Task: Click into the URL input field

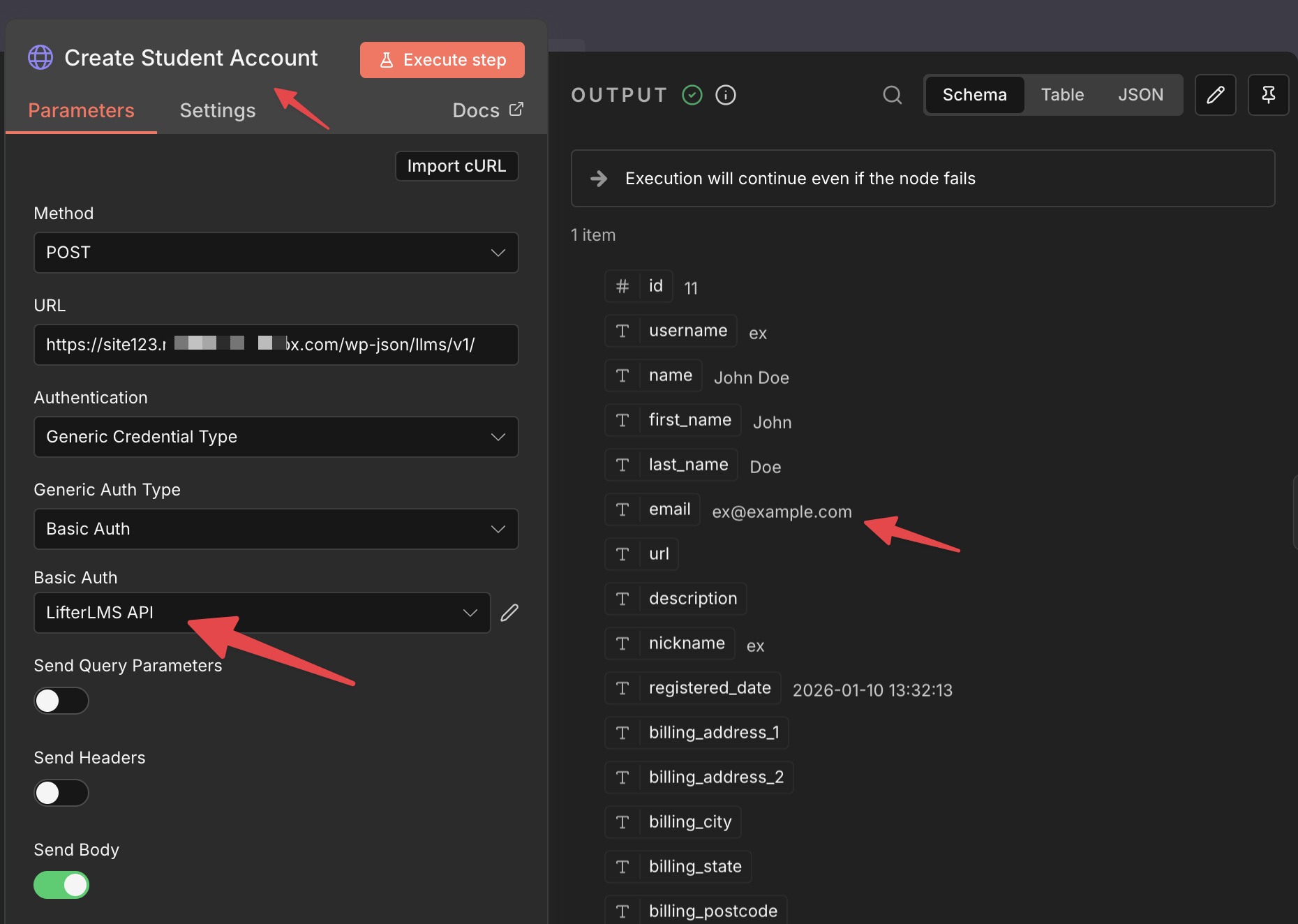Action: pyautogui.click(x=276, y=345)
